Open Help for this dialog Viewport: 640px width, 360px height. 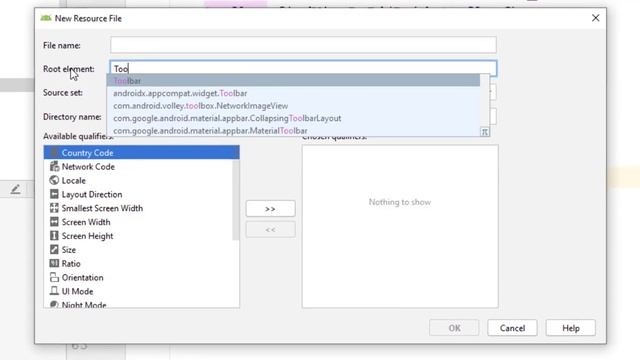pos(571,328)
